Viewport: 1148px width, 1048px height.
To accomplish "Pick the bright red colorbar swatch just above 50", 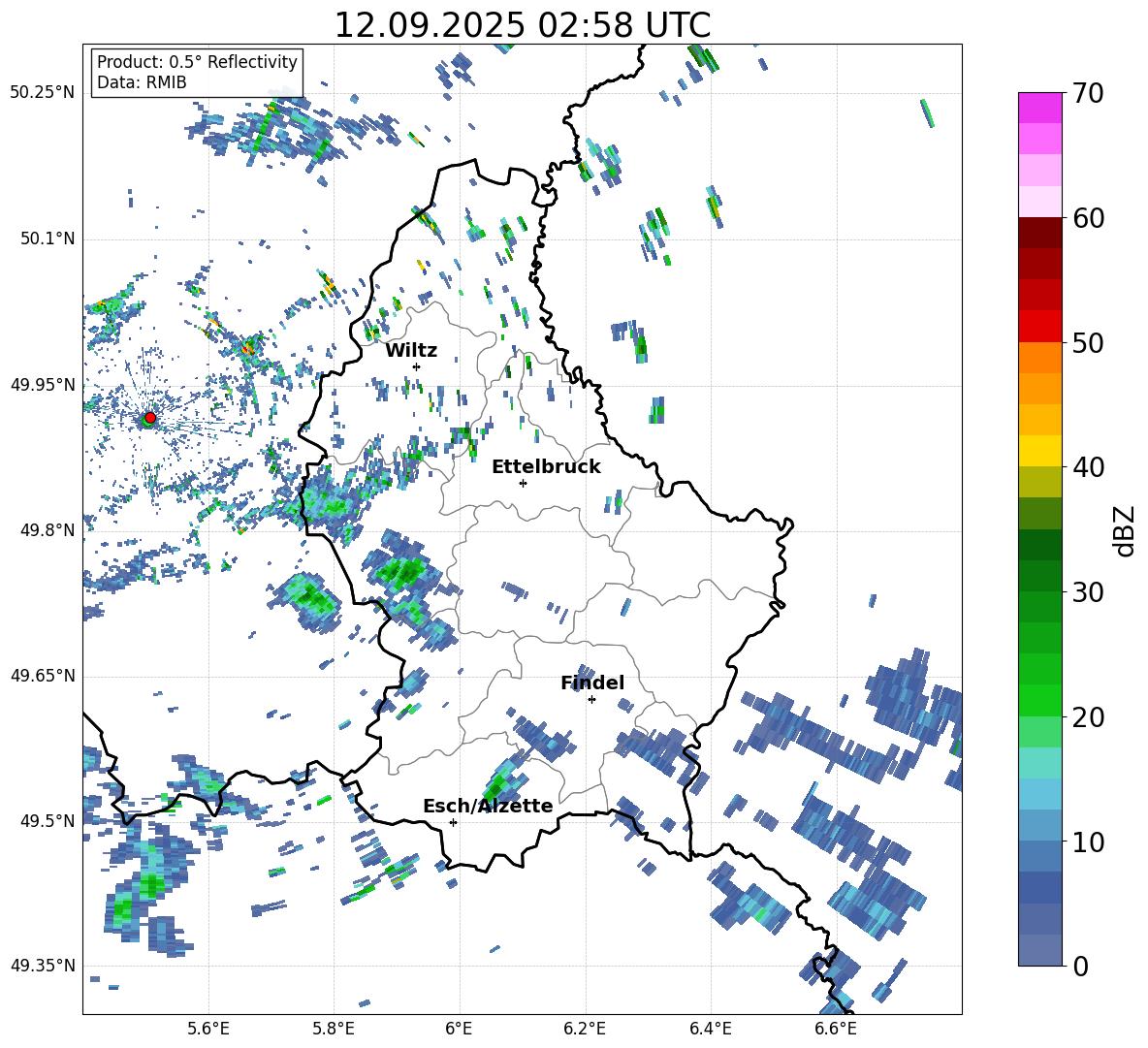I will point(1039,327).
